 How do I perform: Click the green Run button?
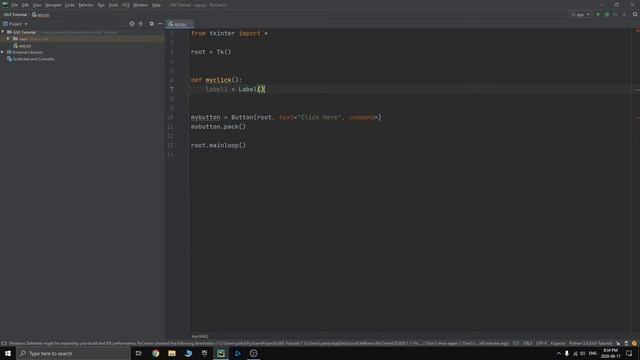pos(598,15)
